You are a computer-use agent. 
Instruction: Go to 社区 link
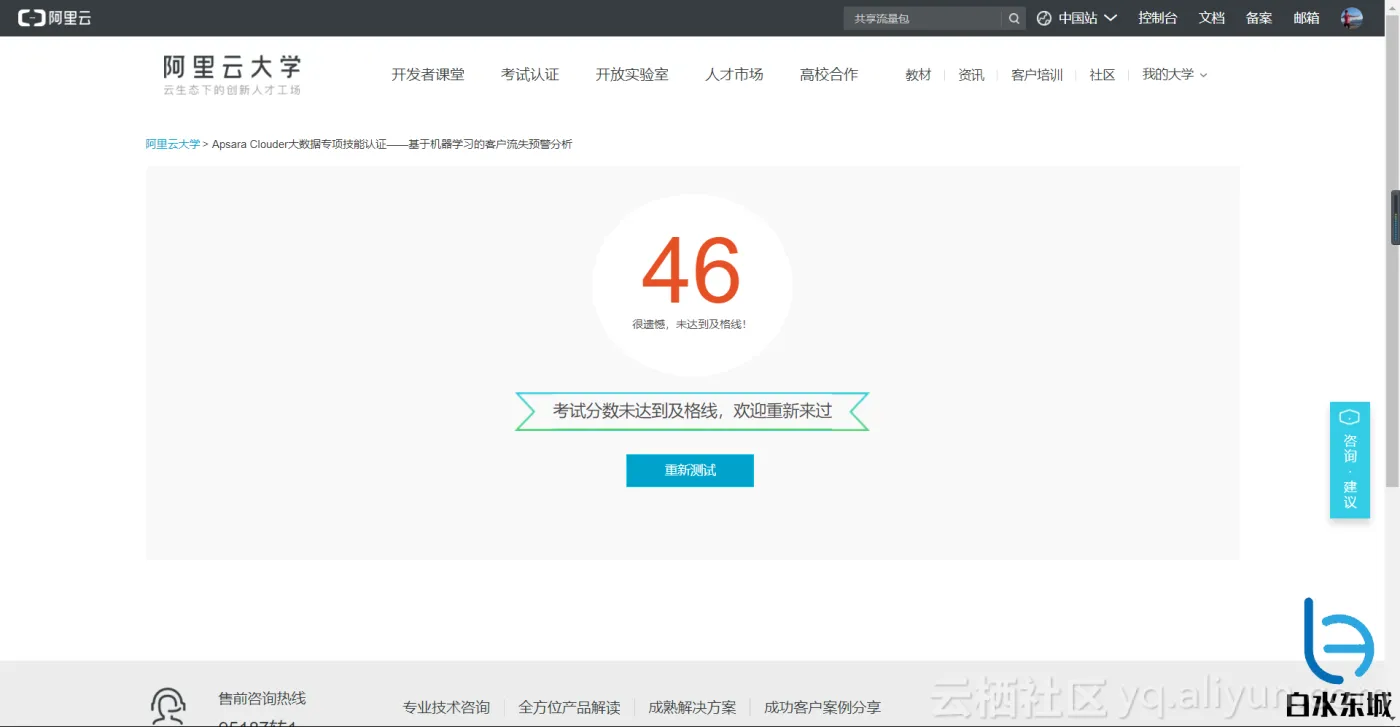coord(1102,75)
